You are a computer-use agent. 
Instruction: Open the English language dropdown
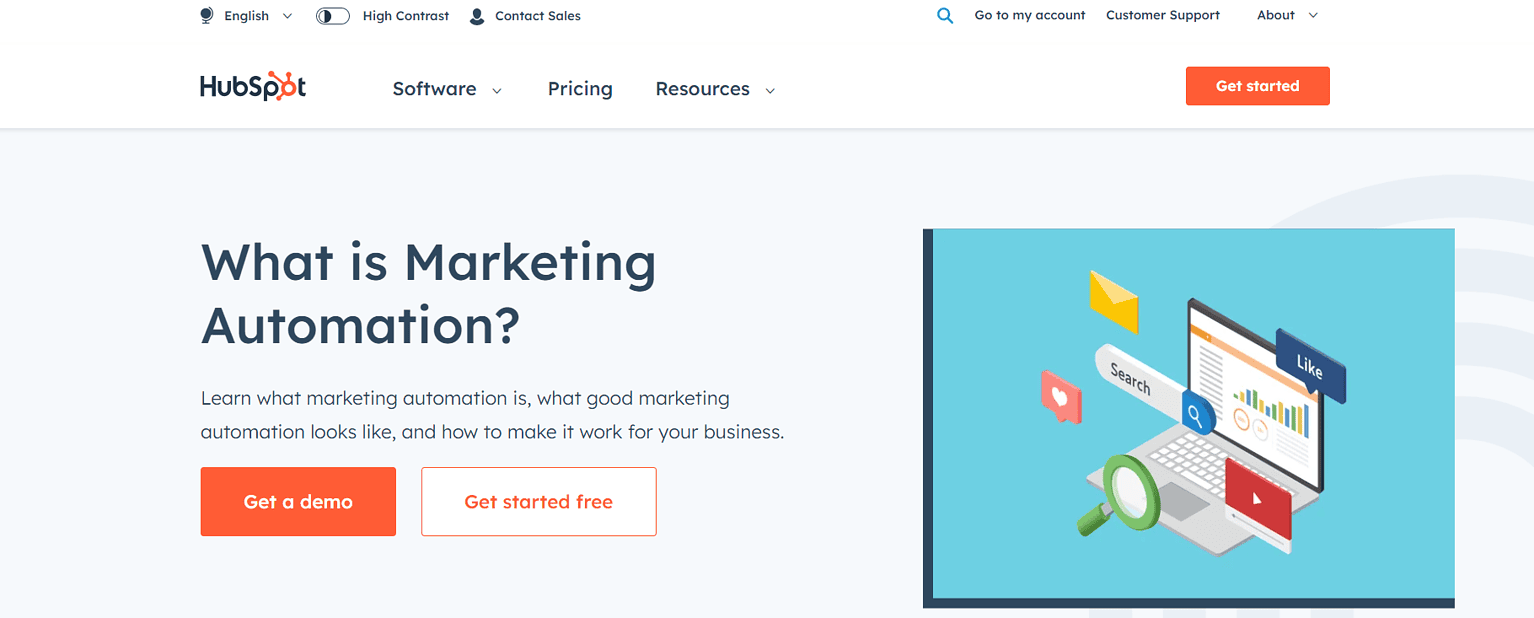coord(245,15)
